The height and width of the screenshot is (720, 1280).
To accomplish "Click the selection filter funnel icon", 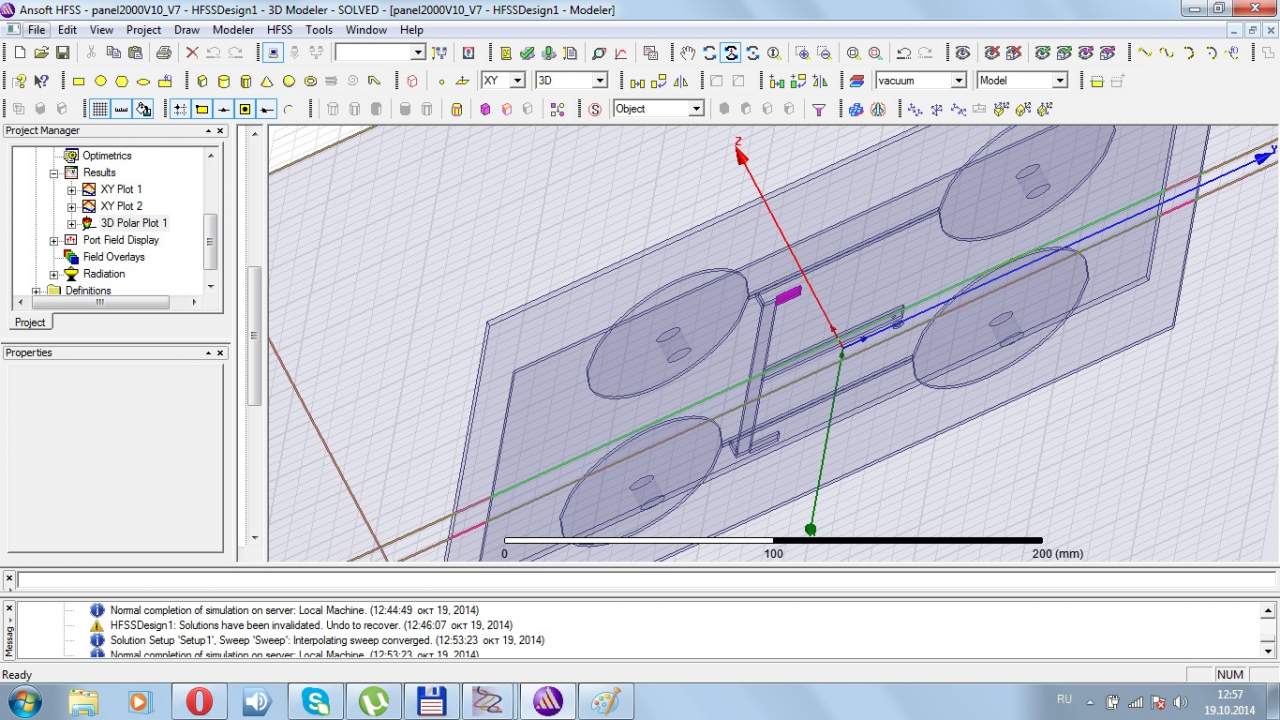I will (x=819, y=109).
